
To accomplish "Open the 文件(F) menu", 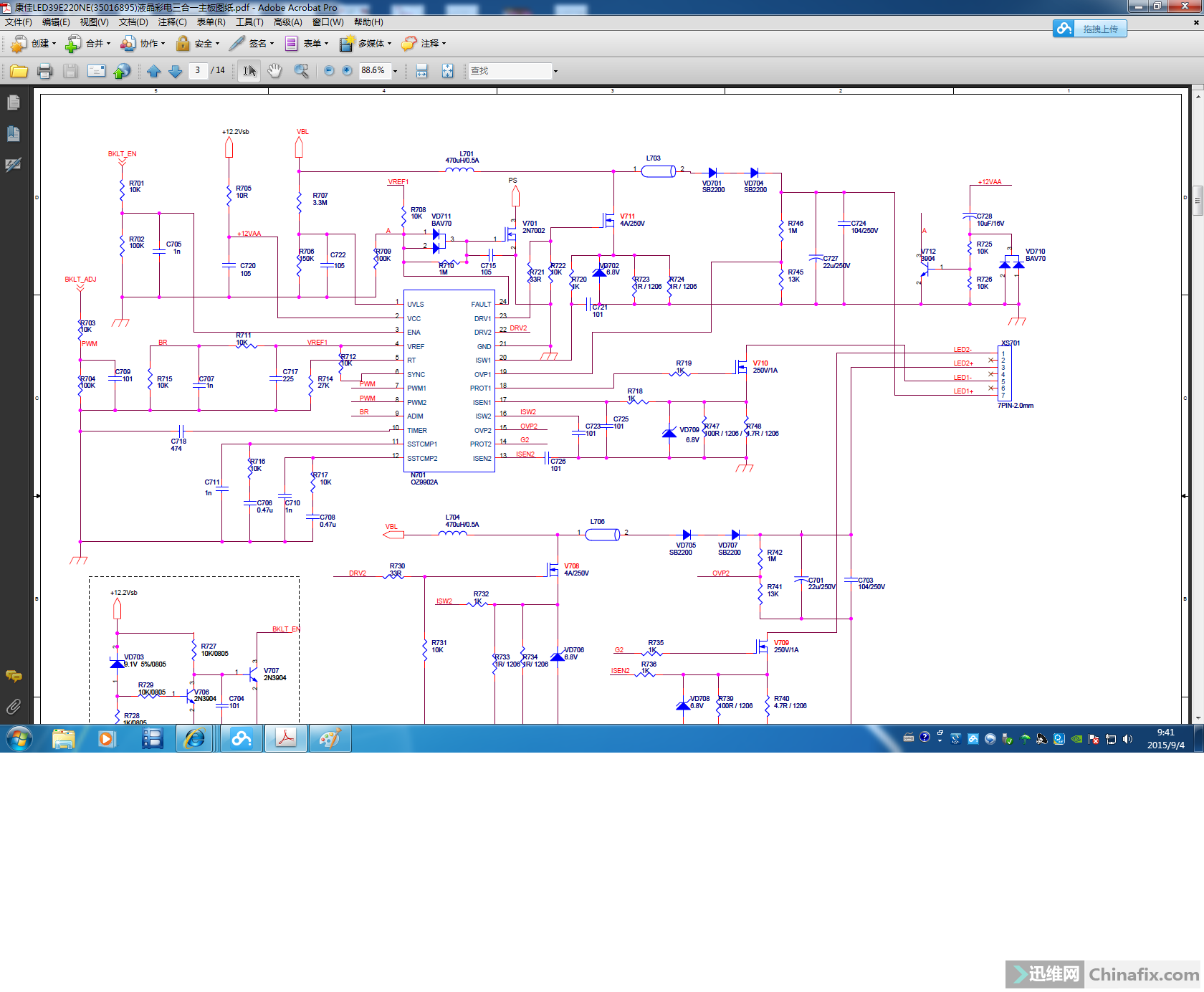I will 19,22.
